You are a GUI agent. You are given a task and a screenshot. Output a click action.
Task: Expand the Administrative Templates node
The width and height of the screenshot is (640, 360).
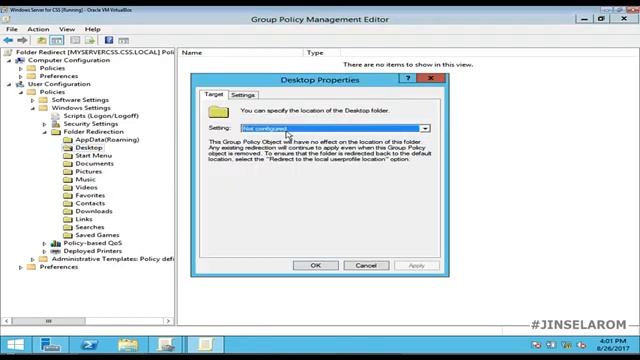tap(33, 259)
